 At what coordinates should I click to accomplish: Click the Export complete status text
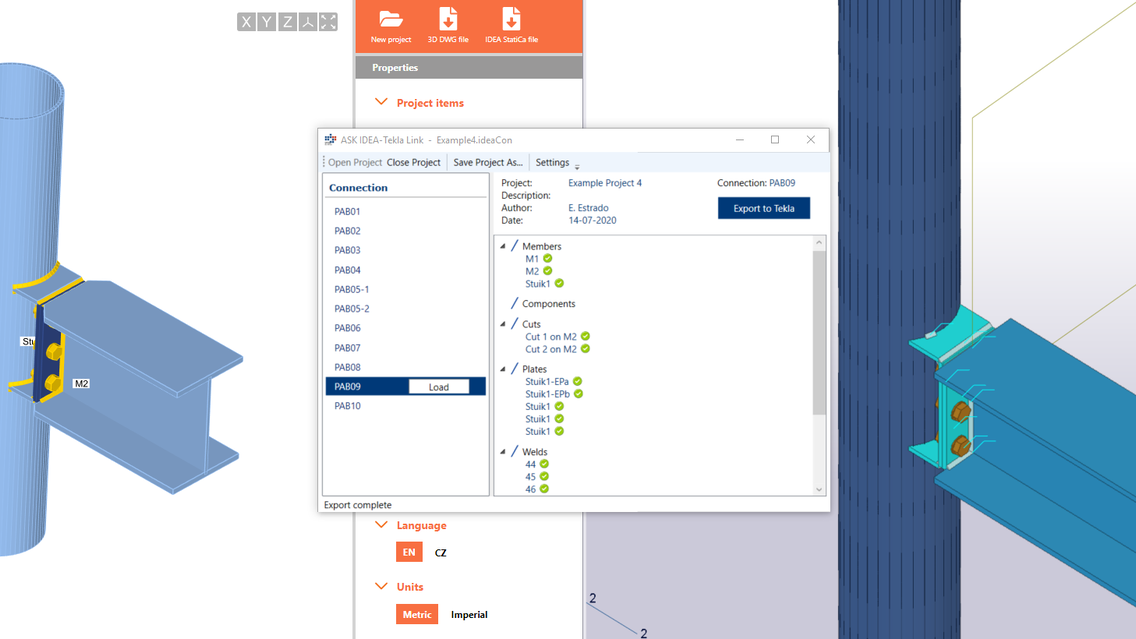point(357,505)
